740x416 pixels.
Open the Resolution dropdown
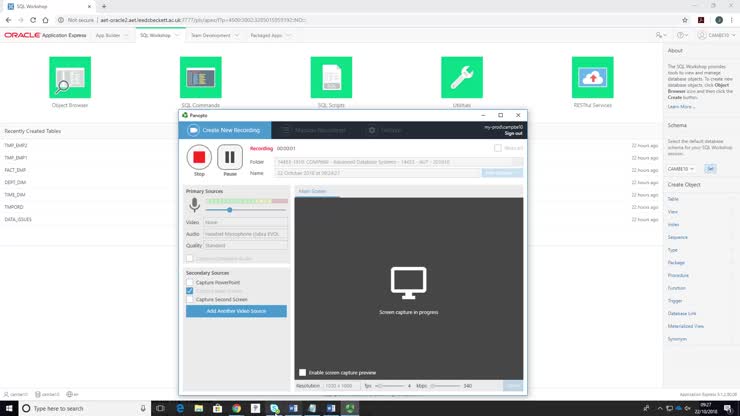(x=342, y=386)
